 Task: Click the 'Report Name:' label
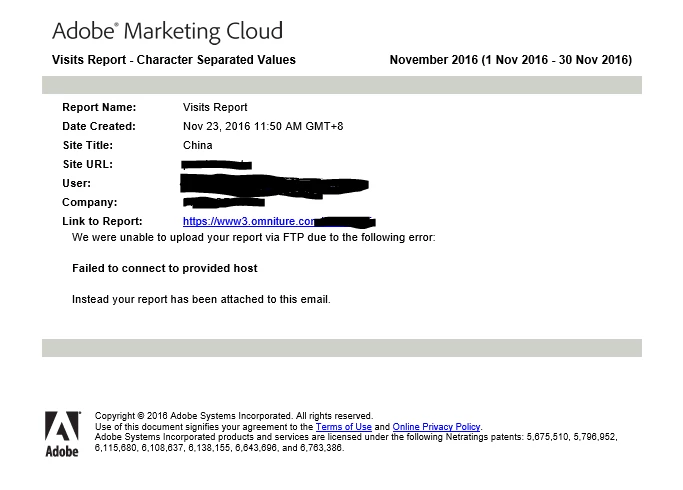point(99,107)
